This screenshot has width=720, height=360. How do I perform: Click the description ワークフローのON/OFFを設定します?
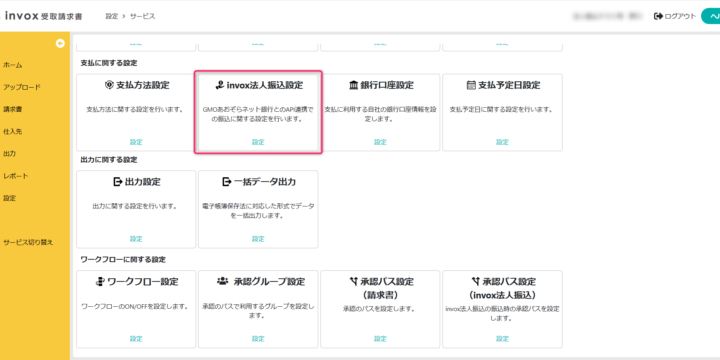pos(136,306)
